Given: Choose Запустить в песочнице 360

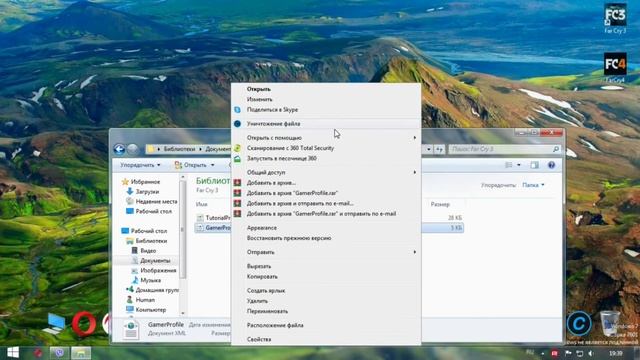Looking at the screenshot, I should pos(326,158).
